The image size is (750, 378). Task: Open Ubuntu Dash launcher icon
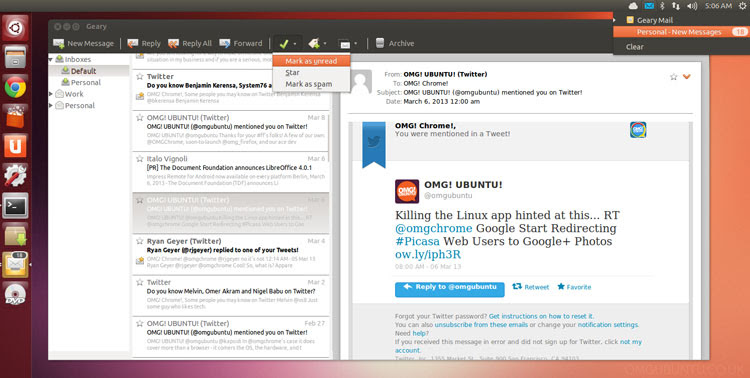[x=15, y=28]
